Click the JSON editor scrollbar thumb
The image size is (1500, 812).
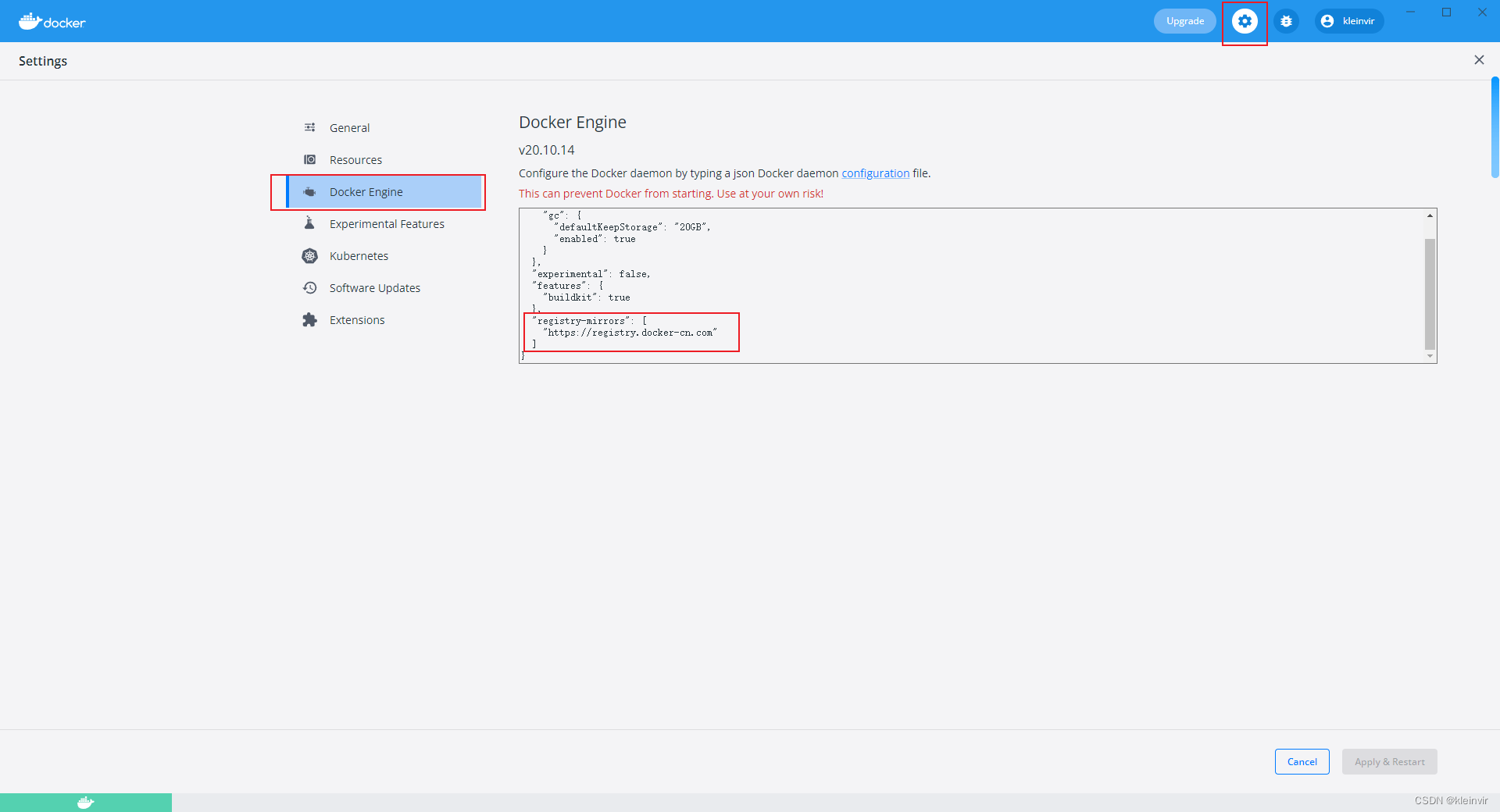(1430, 294)
